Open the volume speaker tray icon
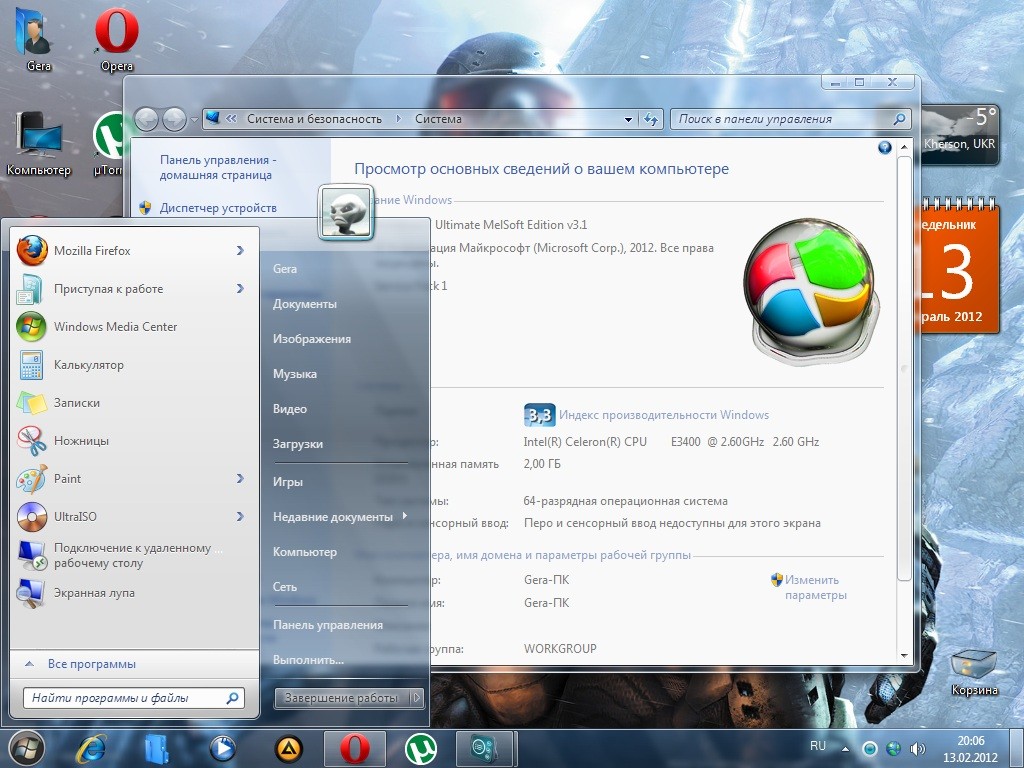The height and width of the screenshot is (768, 1024). pos(918,749)
